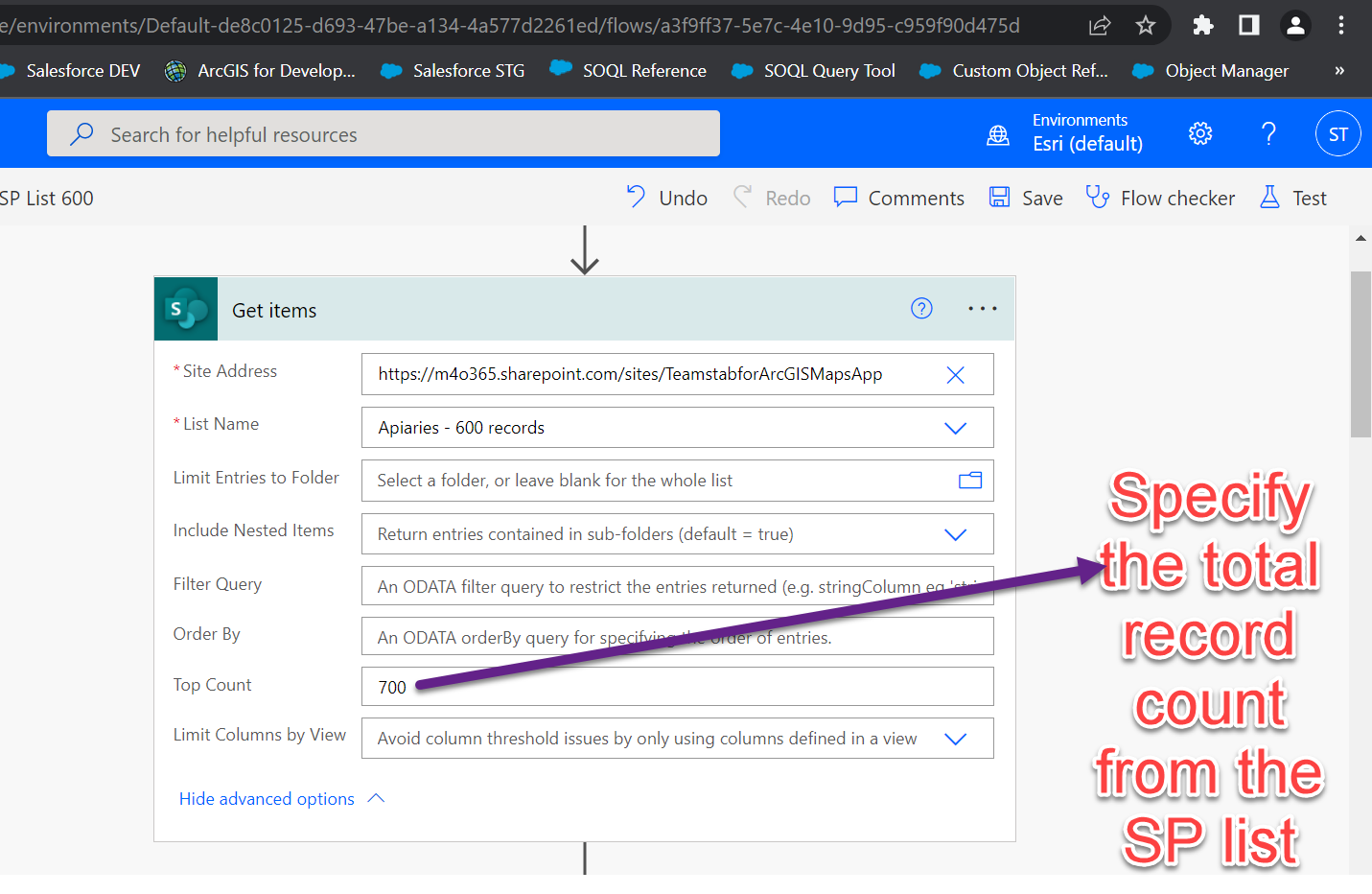Open the Include Nested Items dropdown

click(x=955, y=534)
